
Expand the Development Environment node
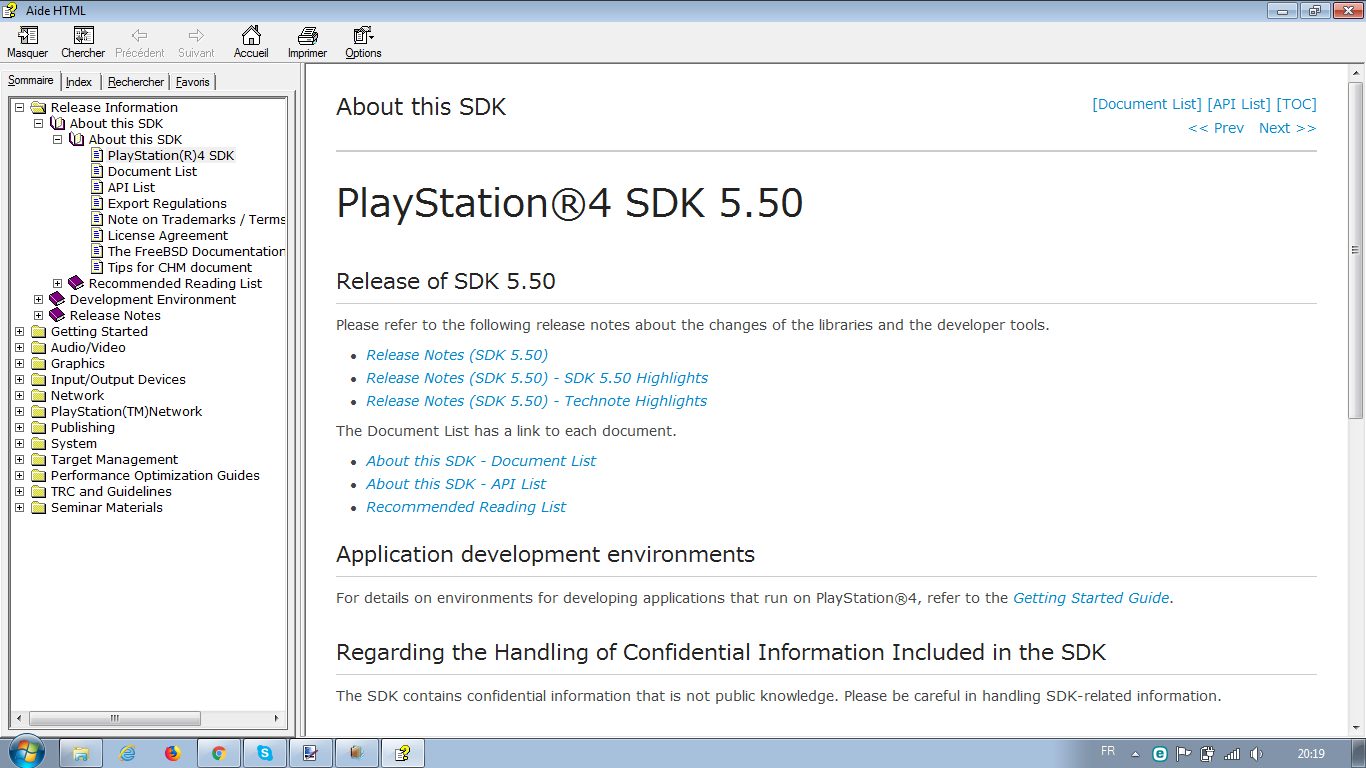point(39,299)
